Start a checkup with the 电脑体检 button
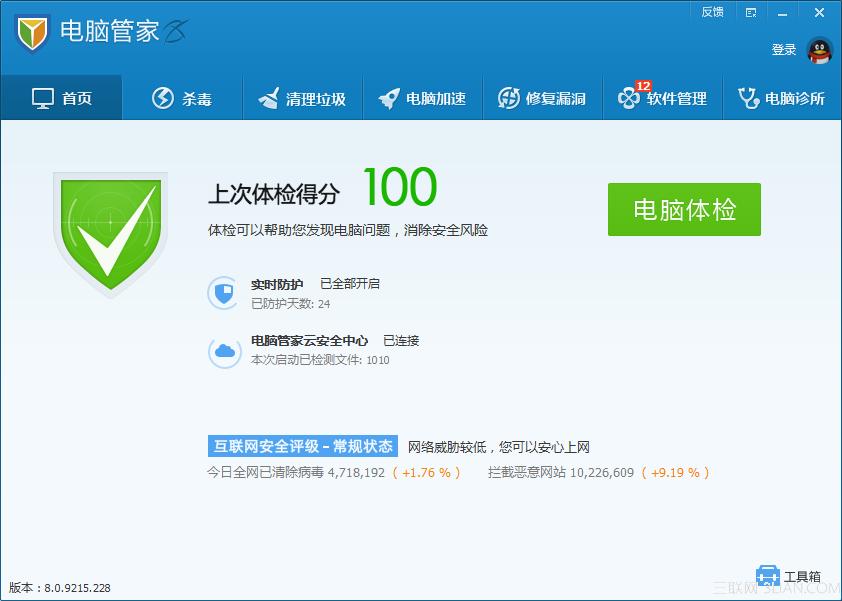Image resolution: width=842 pixels, height=601 pixels. click(x=684, y=210)
